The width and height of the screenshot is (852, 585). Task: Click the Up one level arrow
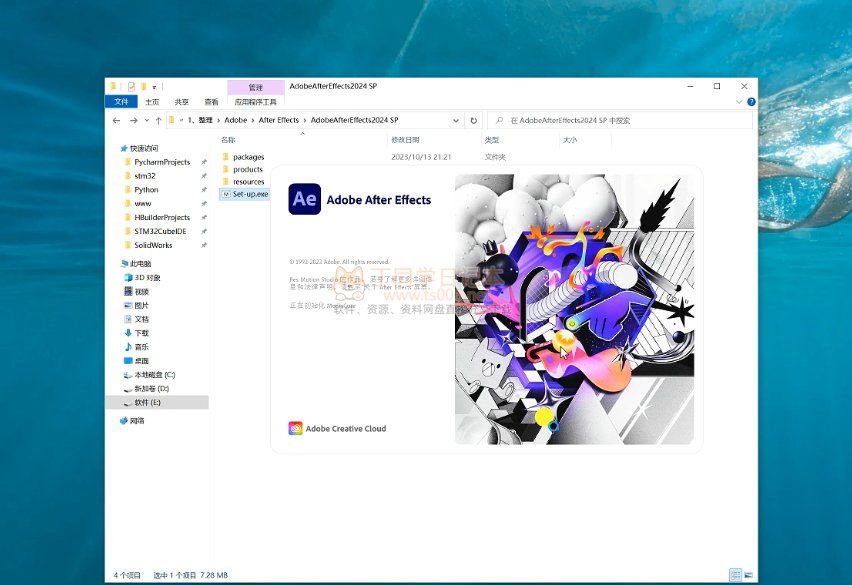[156, 120]
